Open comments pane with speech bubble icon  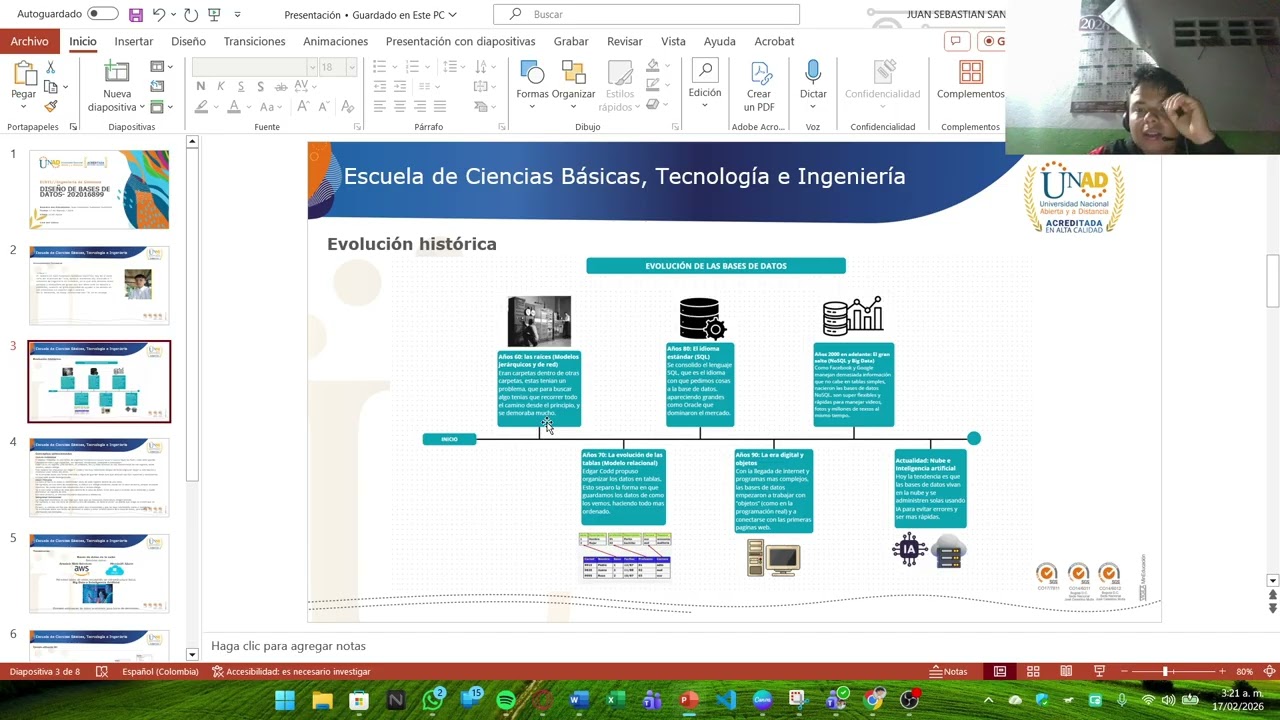click(955, 41)
